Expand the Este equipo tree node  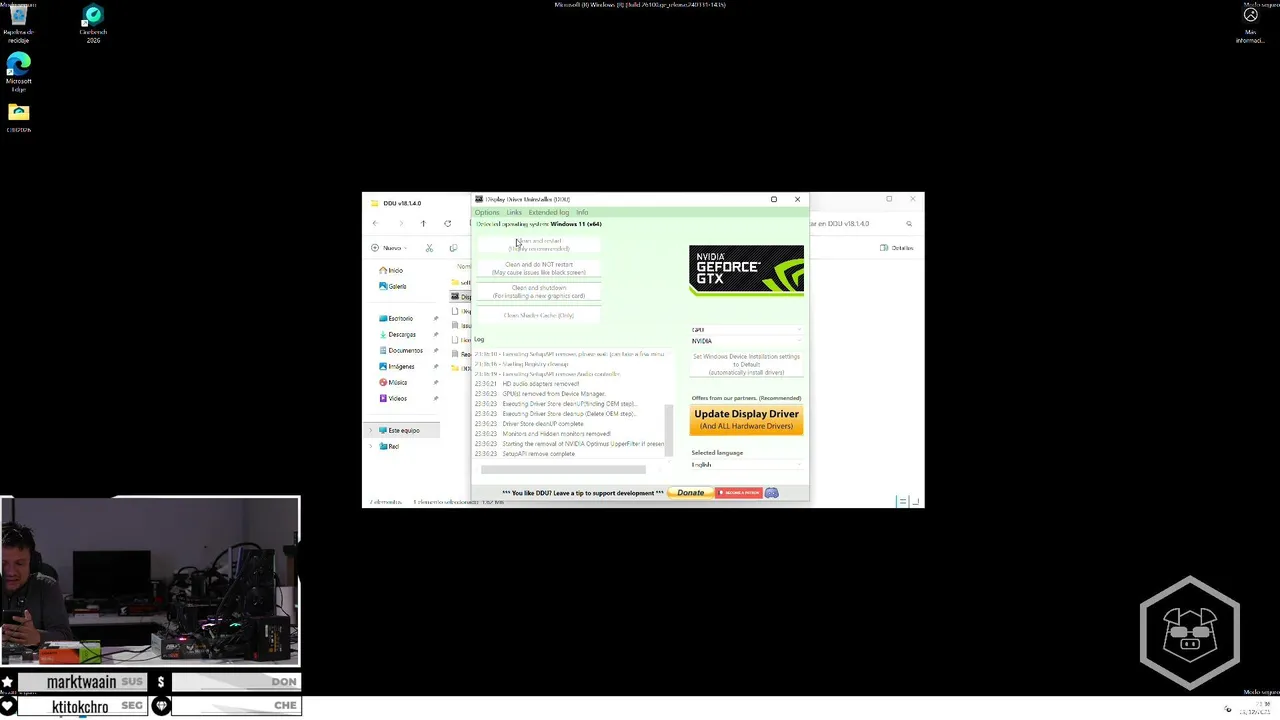pyautogui.click(x=371, y=430)
